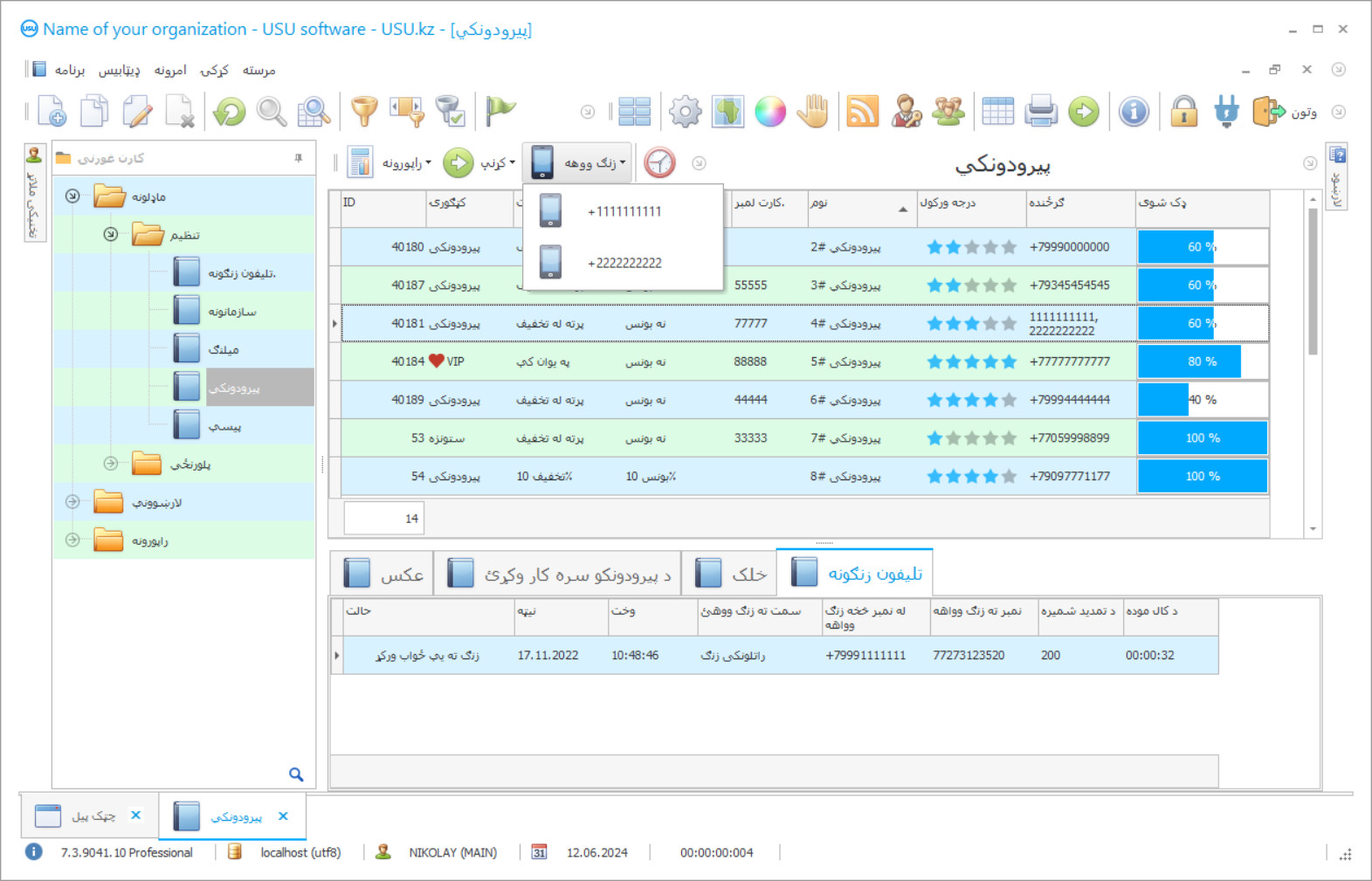
Task: Click the وتون exit button
Action: (x=1285, y=112)
